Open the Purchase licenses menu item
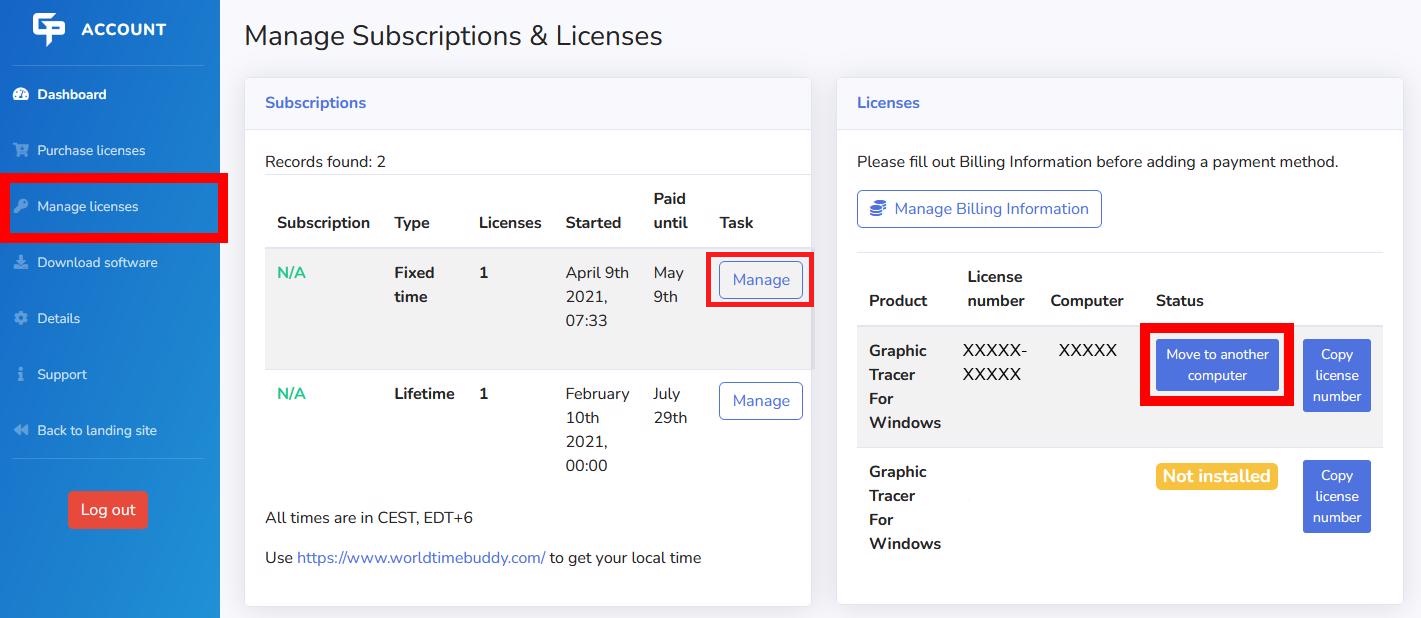 [x=91, y=151]
